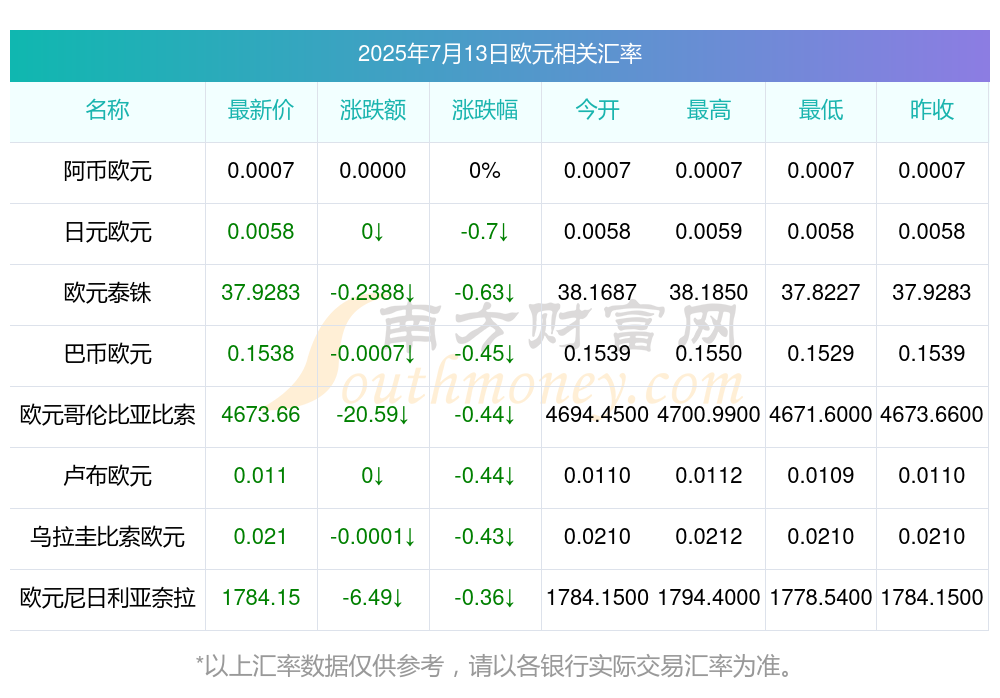Click the high price 0.1550

(709, 353)
